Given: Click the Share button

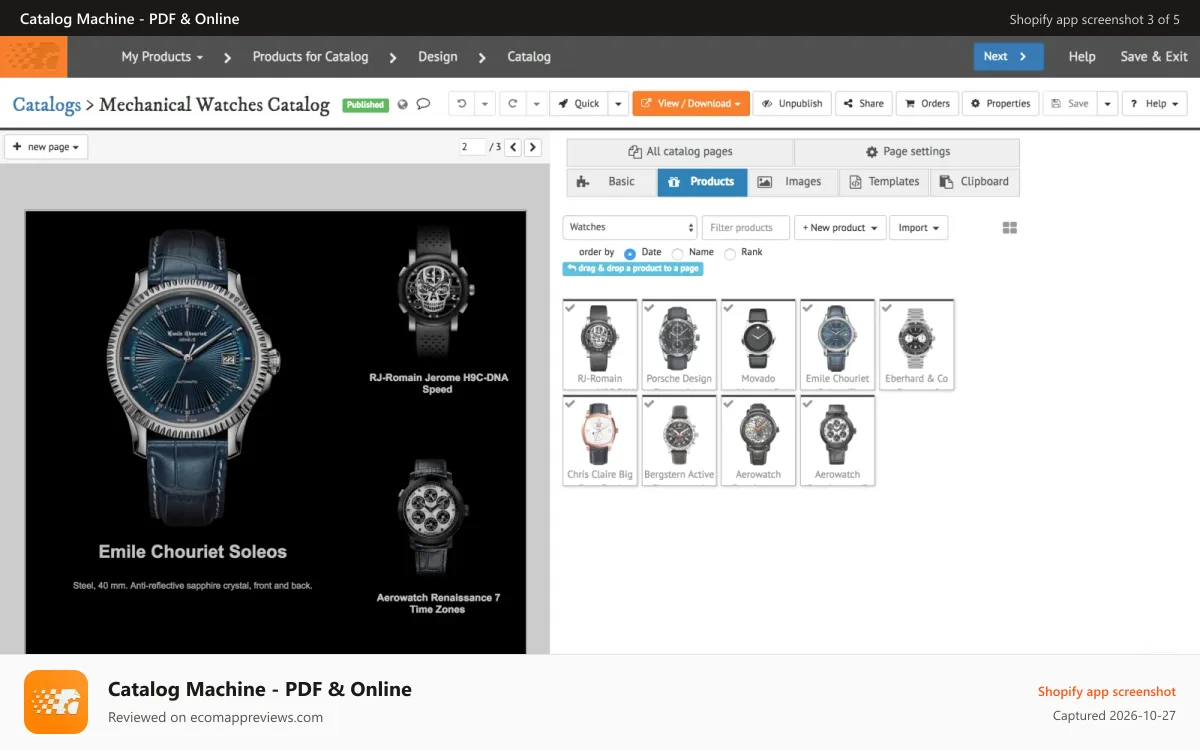Looking at the screenshot, I should tap(863, 104).
